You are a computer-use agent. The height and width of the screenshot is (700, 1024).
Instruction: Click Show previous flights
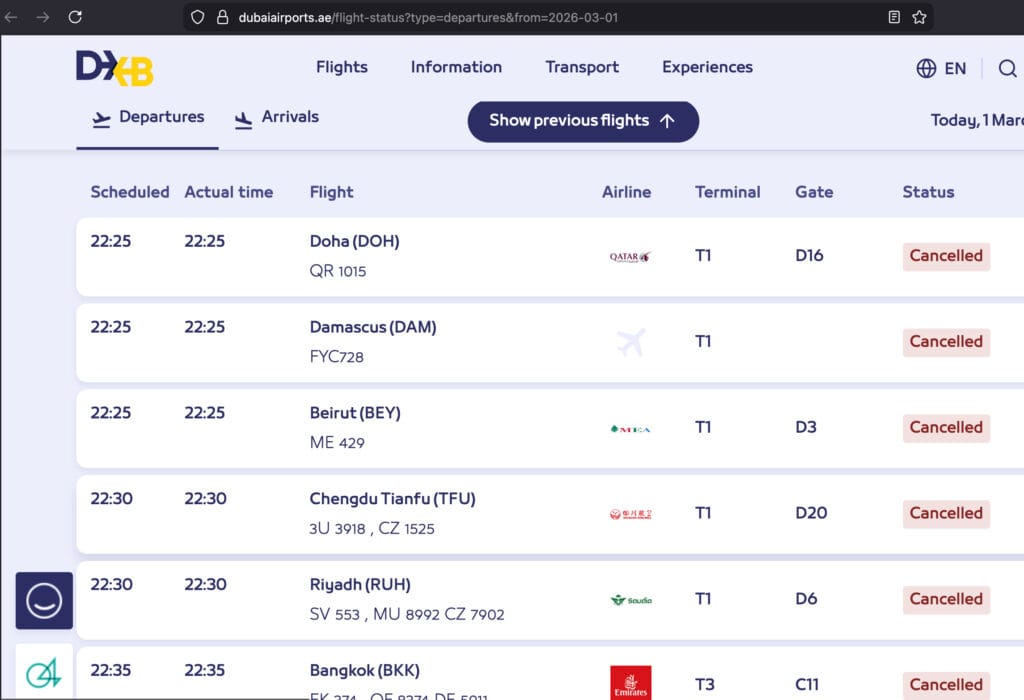583,121
